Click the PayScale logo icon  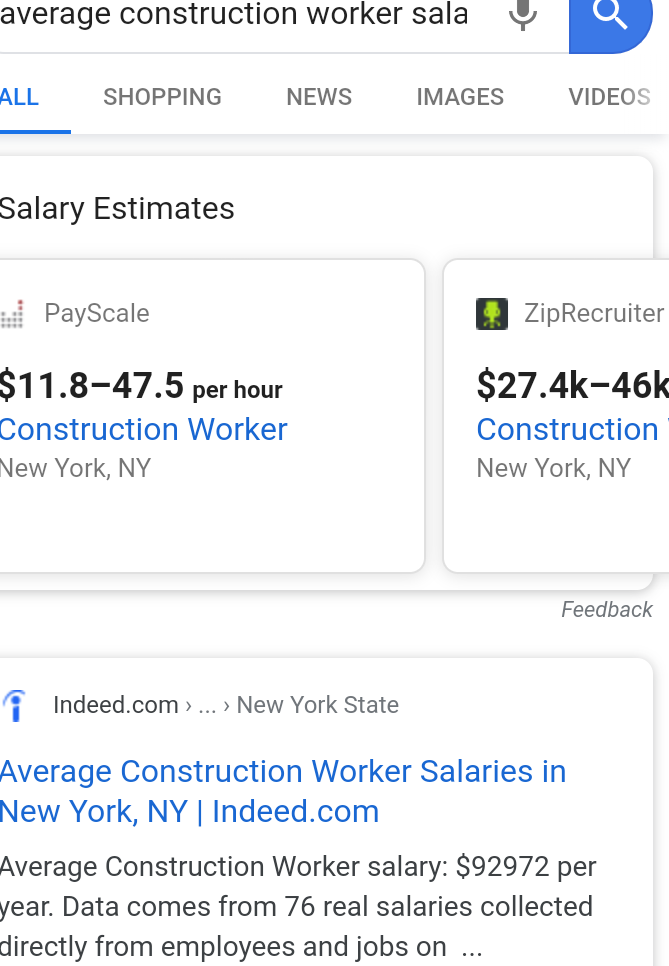12,314
